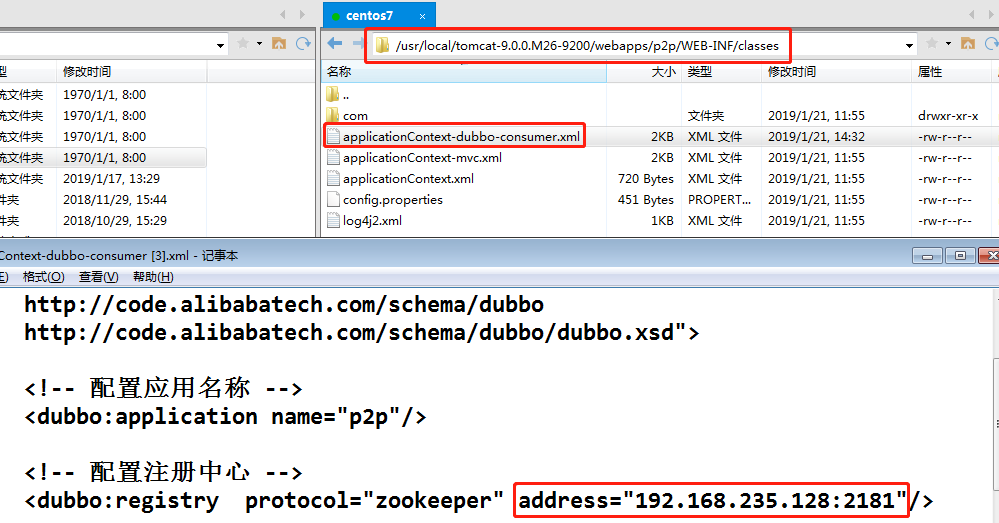The height and width of the screenshot is (523, 999).
Task: Select applicationContext-dubbo-consumer.xml file
Action: (x=461, y=137)
